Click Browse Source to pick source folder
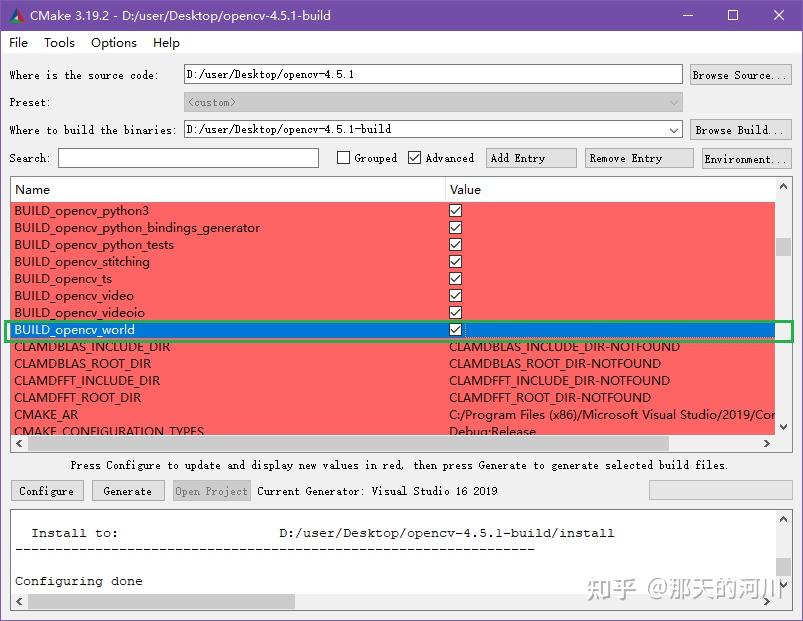 (740, 73)
